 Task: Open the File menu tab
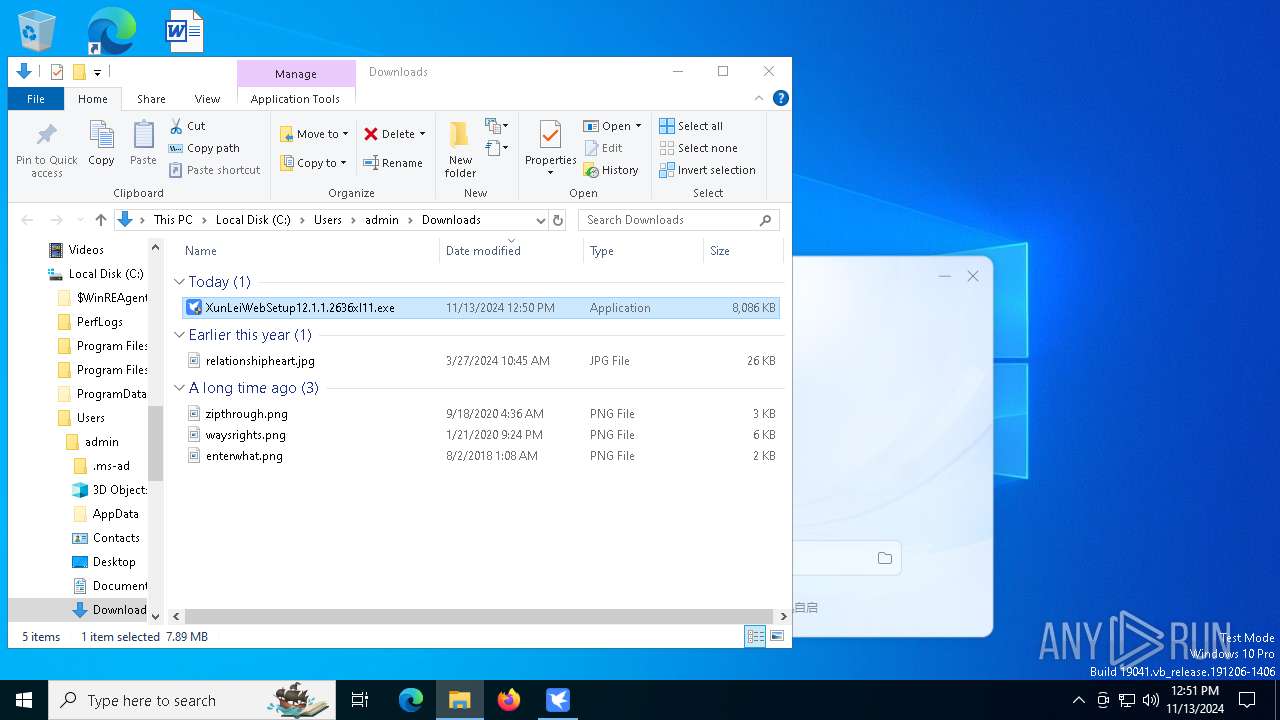point(36,99)
